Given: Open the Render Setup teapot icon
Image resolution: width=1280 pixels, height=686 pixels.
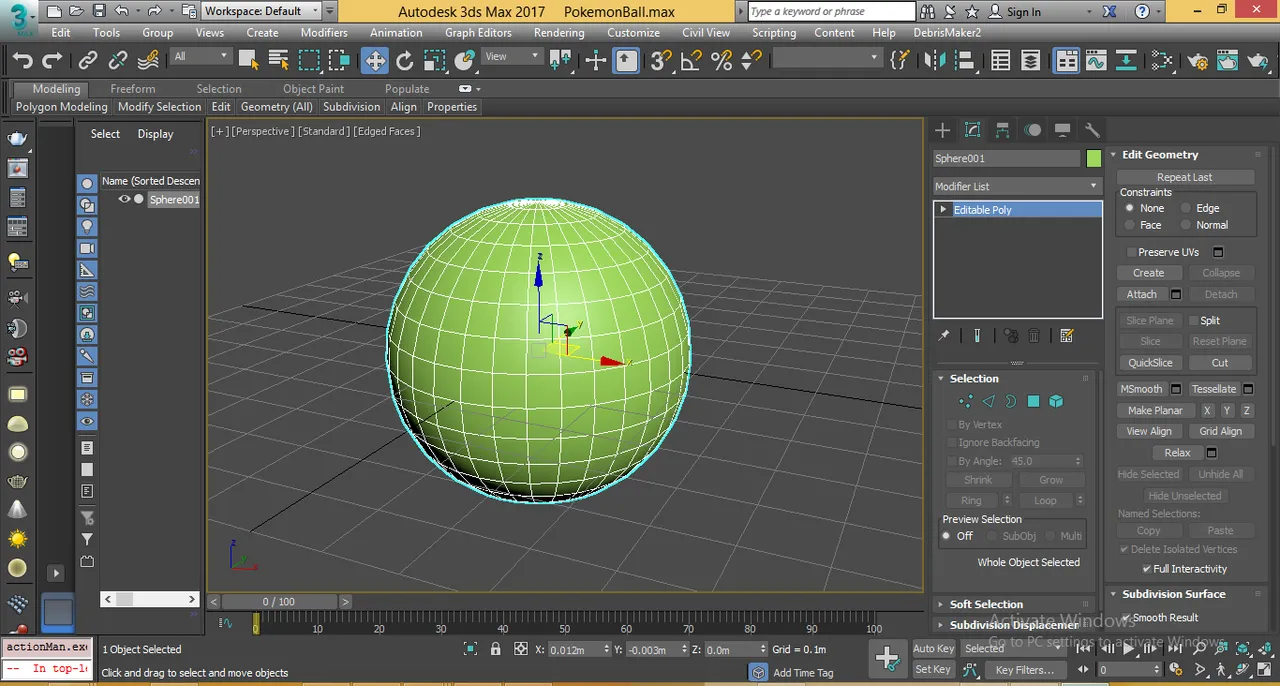Looking at the screenshot, I should pos(1198,61).
